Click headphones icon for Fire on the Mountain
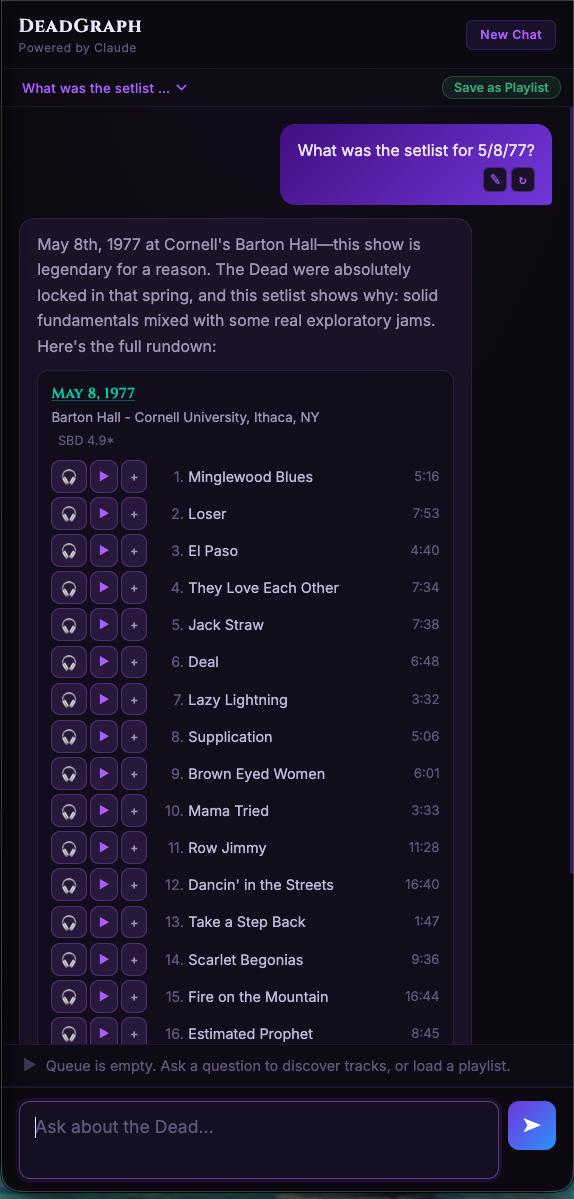Viewport: 574px width, 1199px height. [69, 997]
